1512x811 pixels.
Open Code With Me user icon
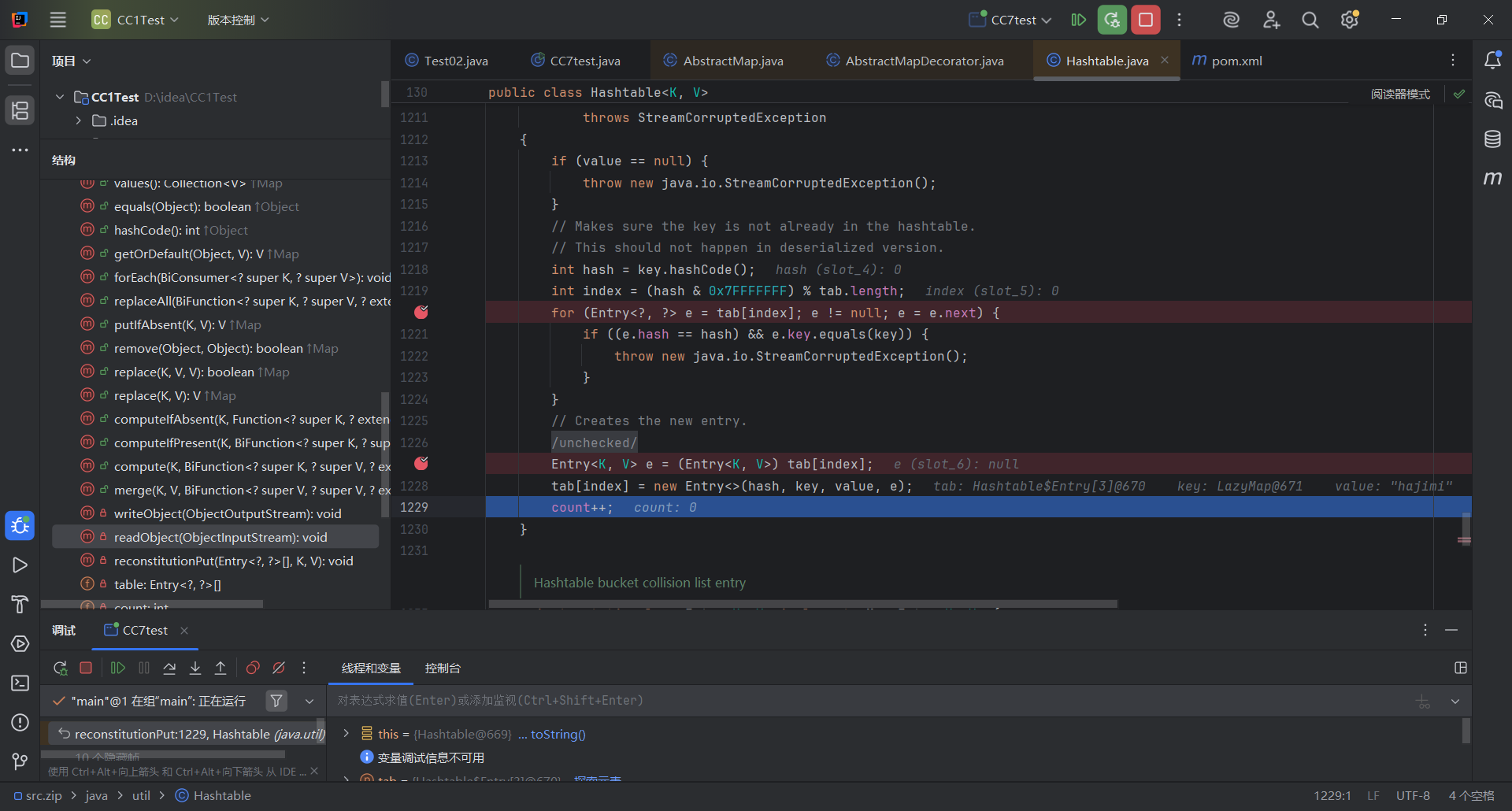click(1271, 20)
